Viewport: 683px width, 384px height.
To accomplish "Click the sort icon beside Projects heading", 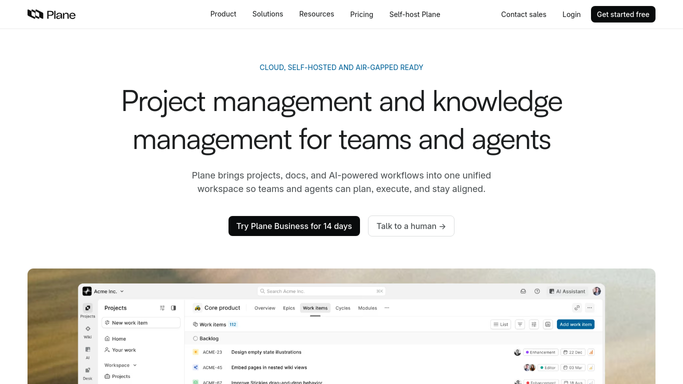I will 162,308.
